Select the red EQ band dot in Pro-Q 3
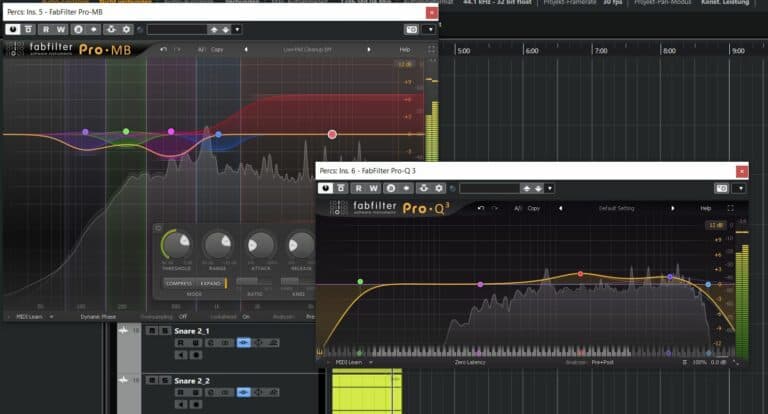Viewport: 768px width, 414px height. coord(580,274)
